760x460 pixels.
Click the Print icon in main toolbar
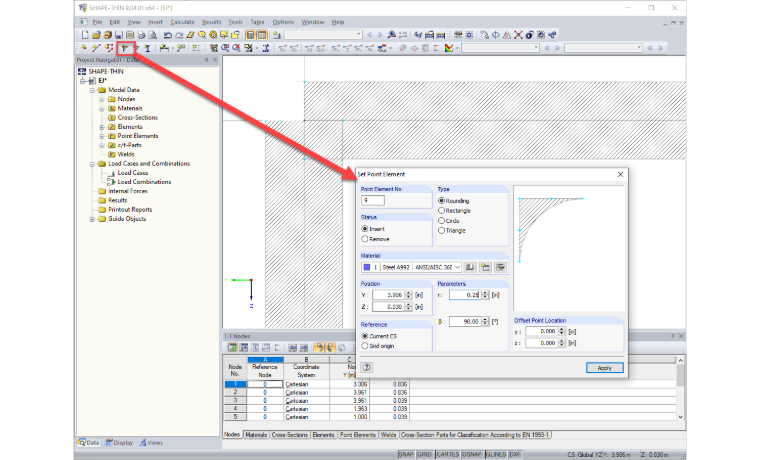tap(141, 35)
